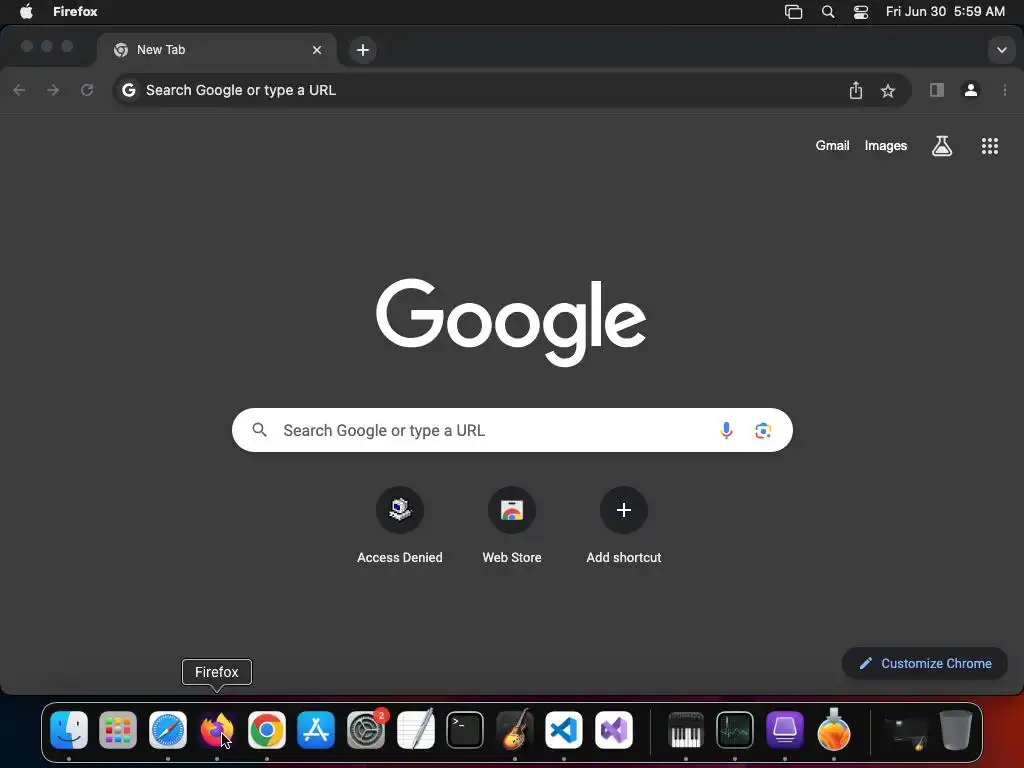This screenshot has height=768, width=1024.
Task: Open the Images link
Action: (886, 146)
